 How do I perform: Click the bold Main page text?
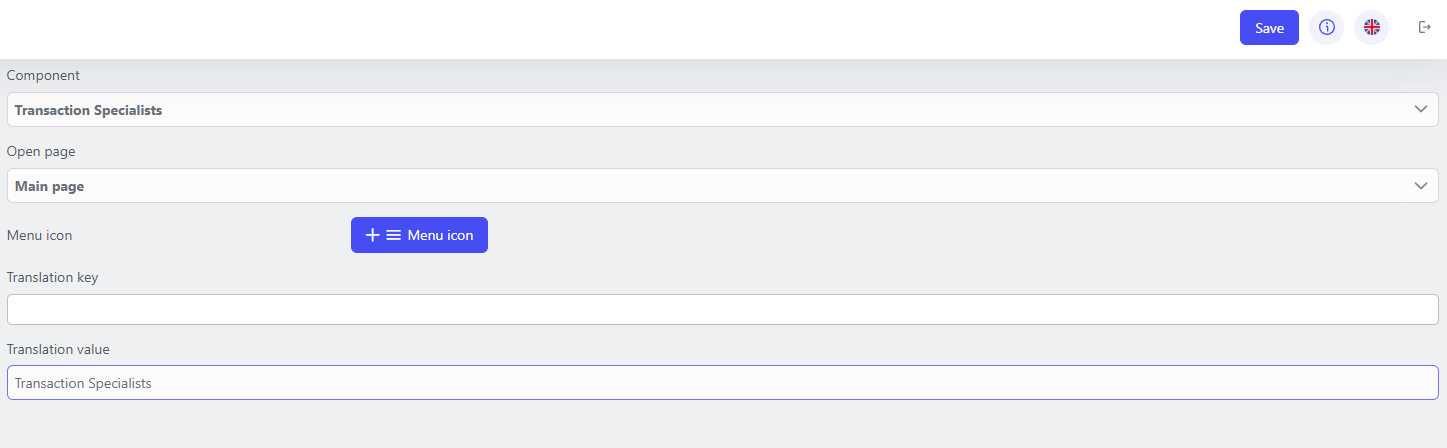[x=49, y=186]
